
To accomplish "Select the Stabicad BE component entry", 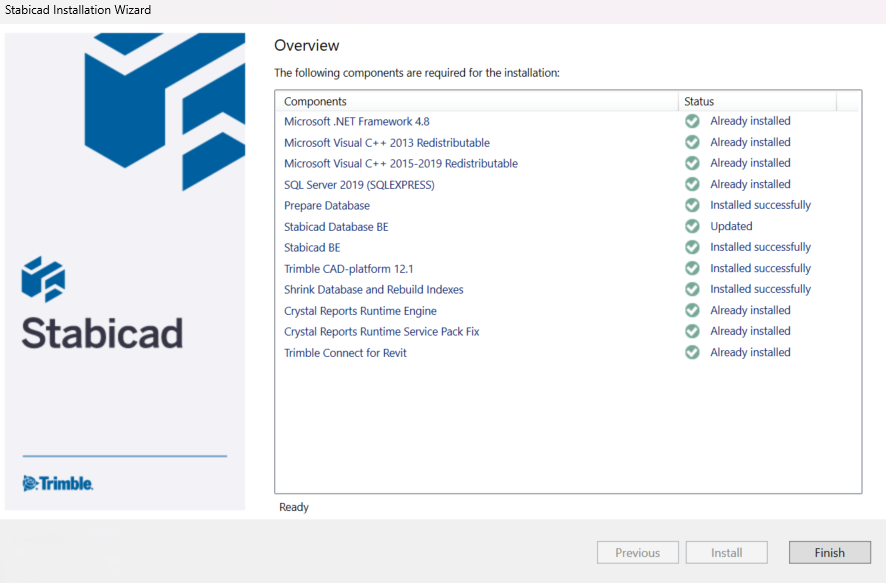I will [311, 247].
